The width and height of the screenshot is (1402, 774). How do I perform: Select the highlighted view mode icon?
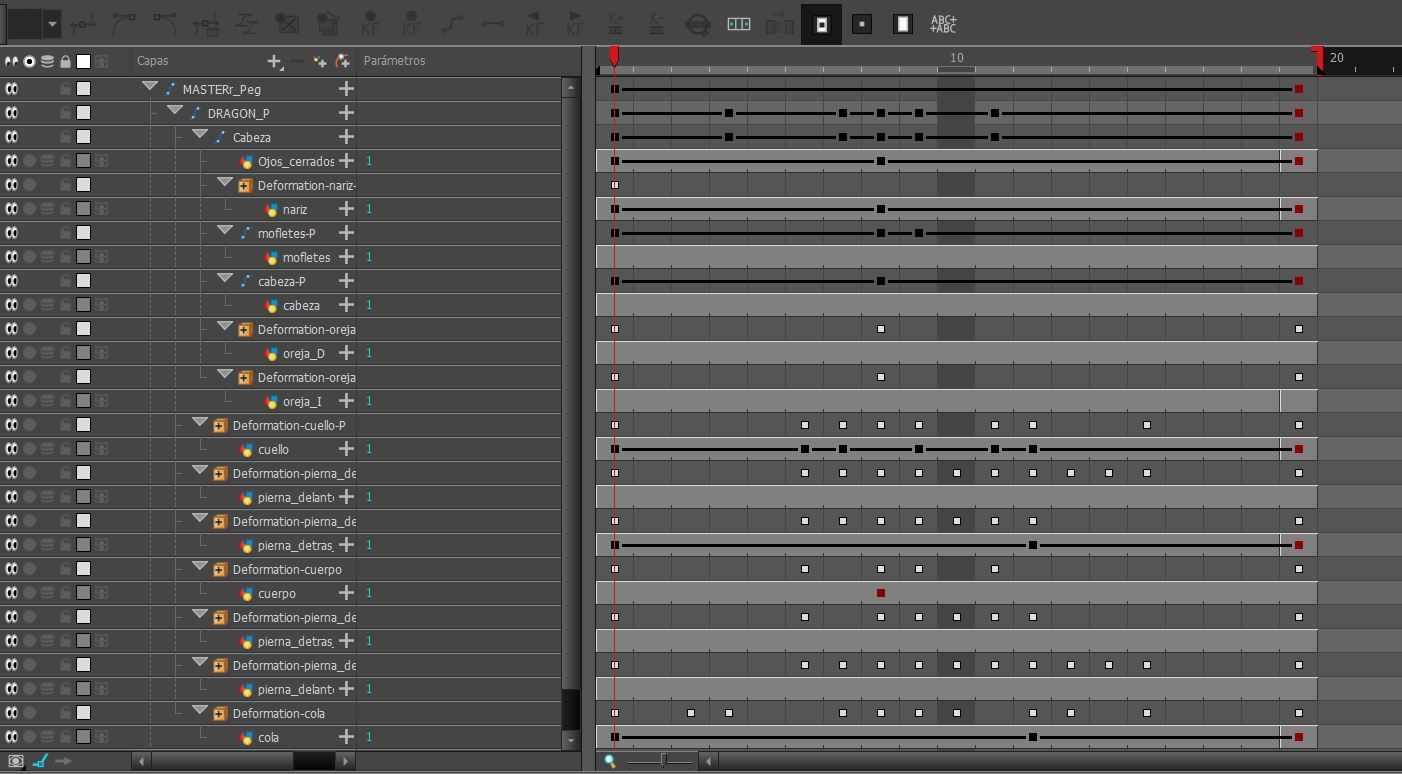point(821,23)
